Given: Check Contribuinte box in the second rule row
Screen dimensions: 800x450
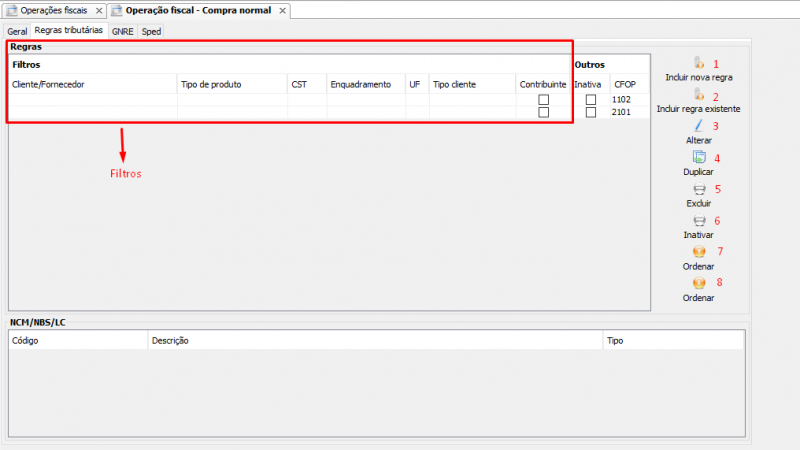Looking at the screenshot, I should coord(543,112).
